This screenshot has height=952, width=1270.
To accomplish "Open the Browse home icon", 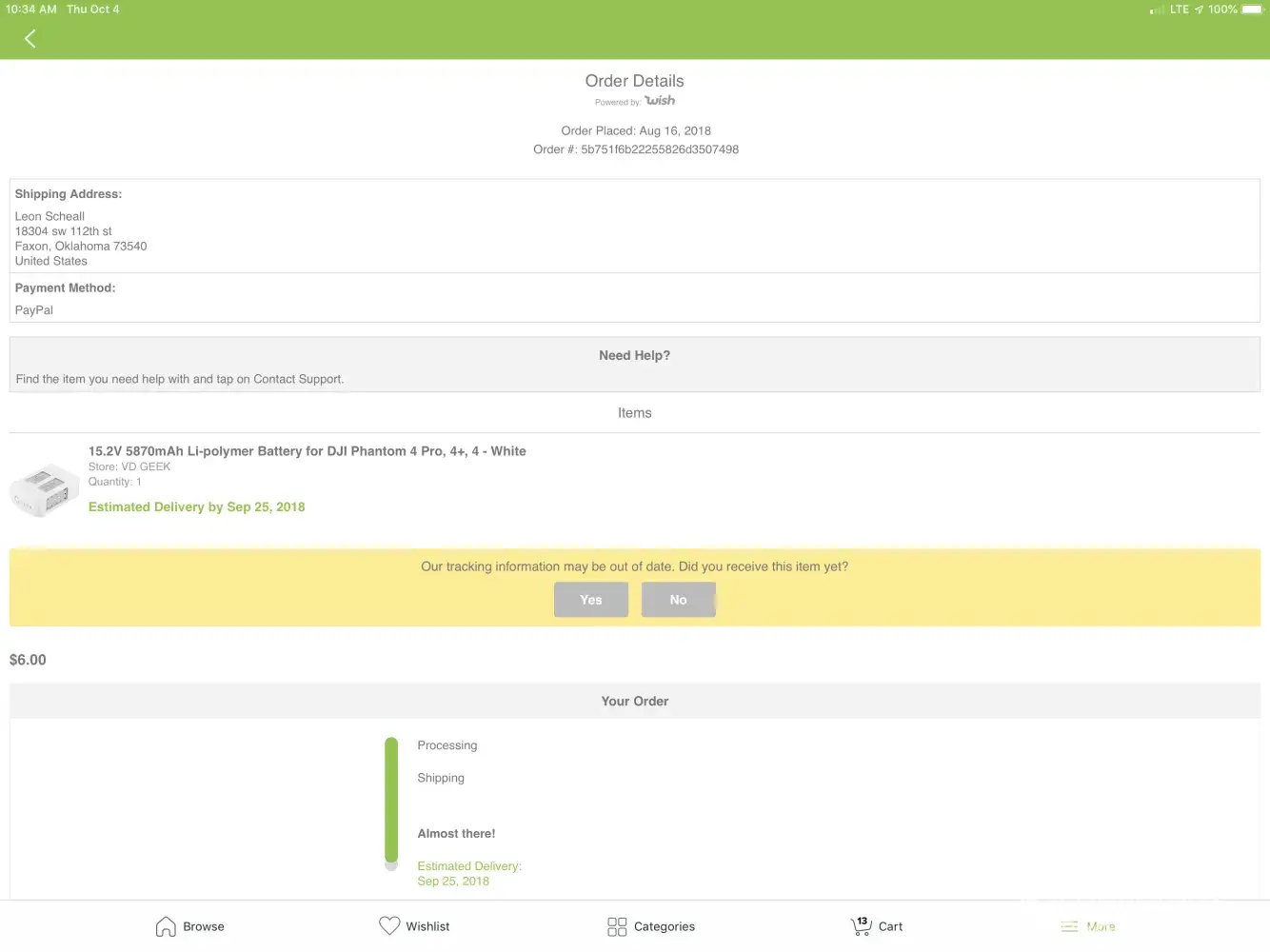I will (x=166, y=926).
